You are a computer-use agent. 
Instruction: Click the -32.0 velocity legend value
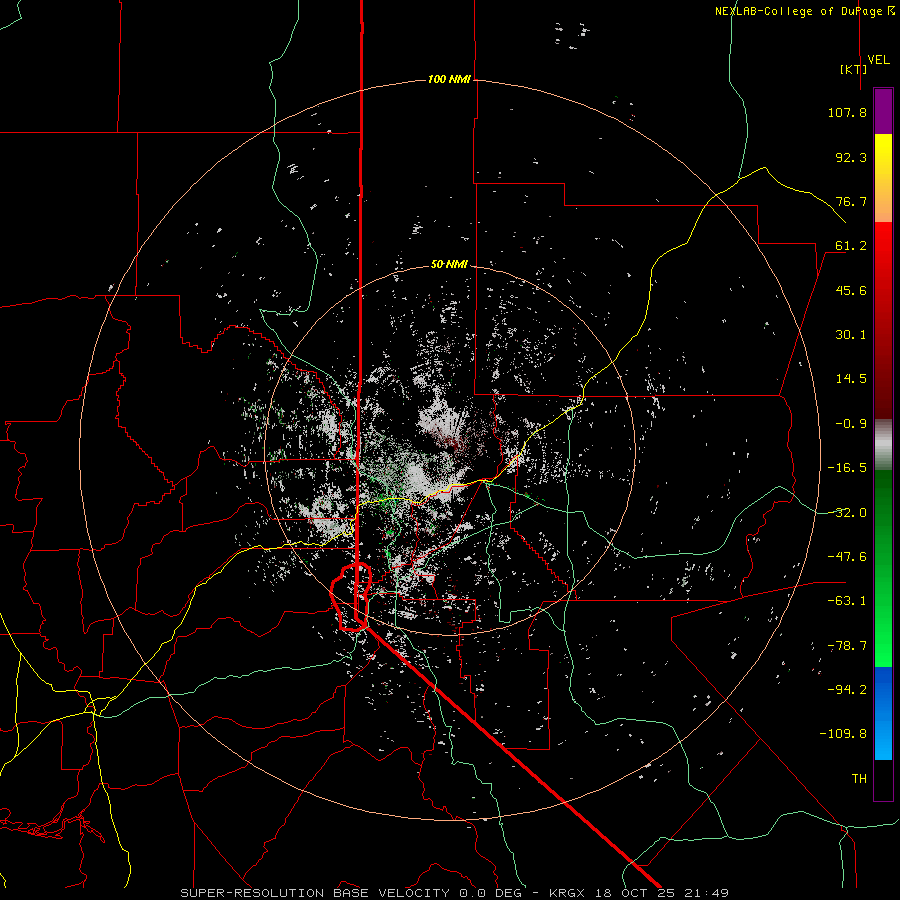click(x=847, y=513)
